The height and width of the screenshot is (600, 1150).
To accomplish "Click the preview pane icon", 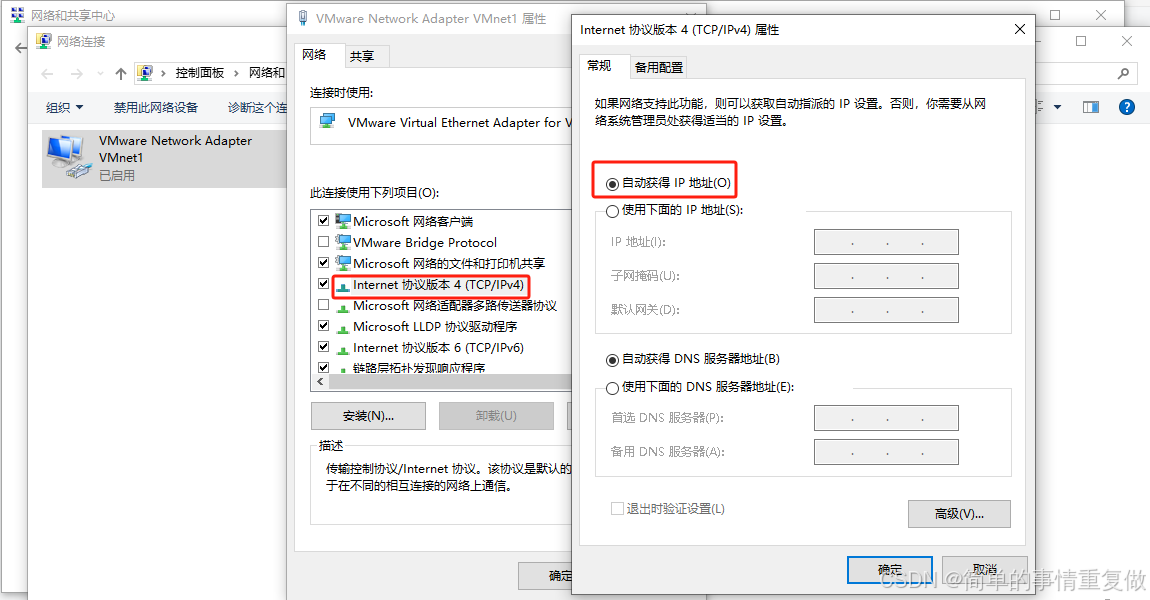I will pyautogui.click(x=1091, y=107).
